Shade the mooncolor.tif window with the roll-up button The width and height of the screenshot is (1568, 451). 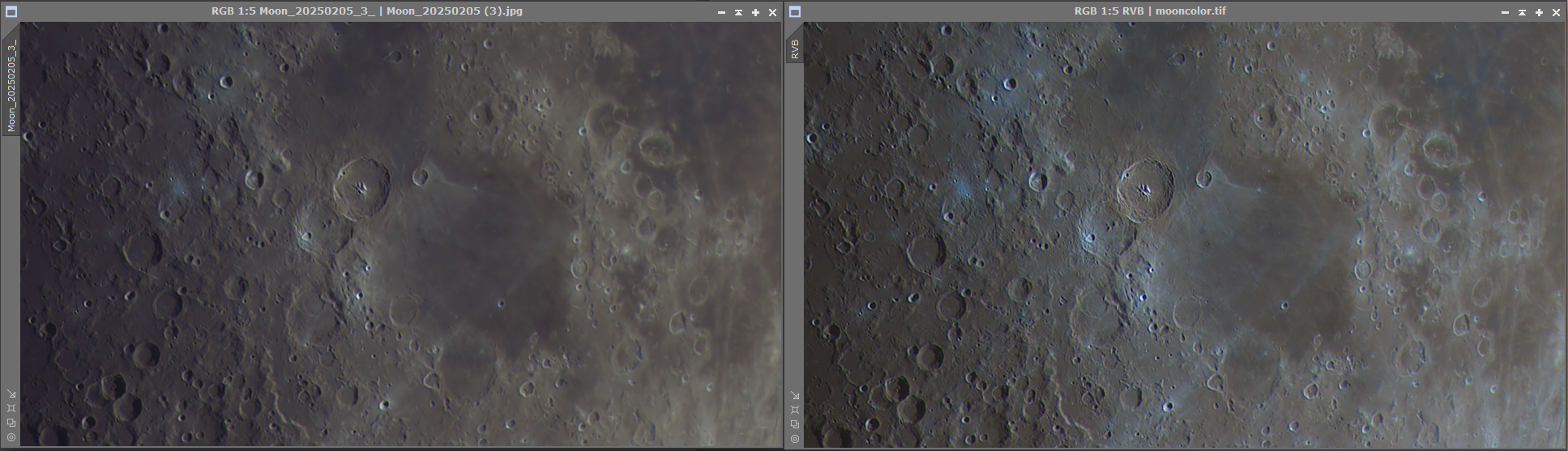point(1522,12)
